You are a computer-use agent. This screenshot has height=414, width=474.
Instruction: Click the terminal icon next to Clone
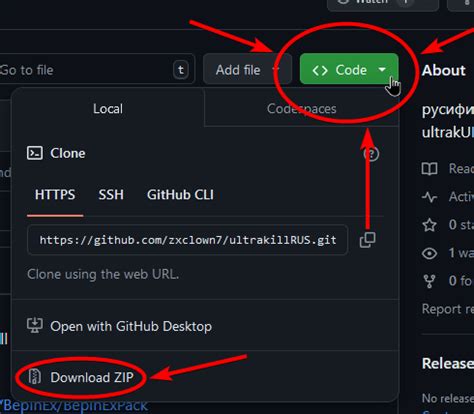(x=35, y=153)
